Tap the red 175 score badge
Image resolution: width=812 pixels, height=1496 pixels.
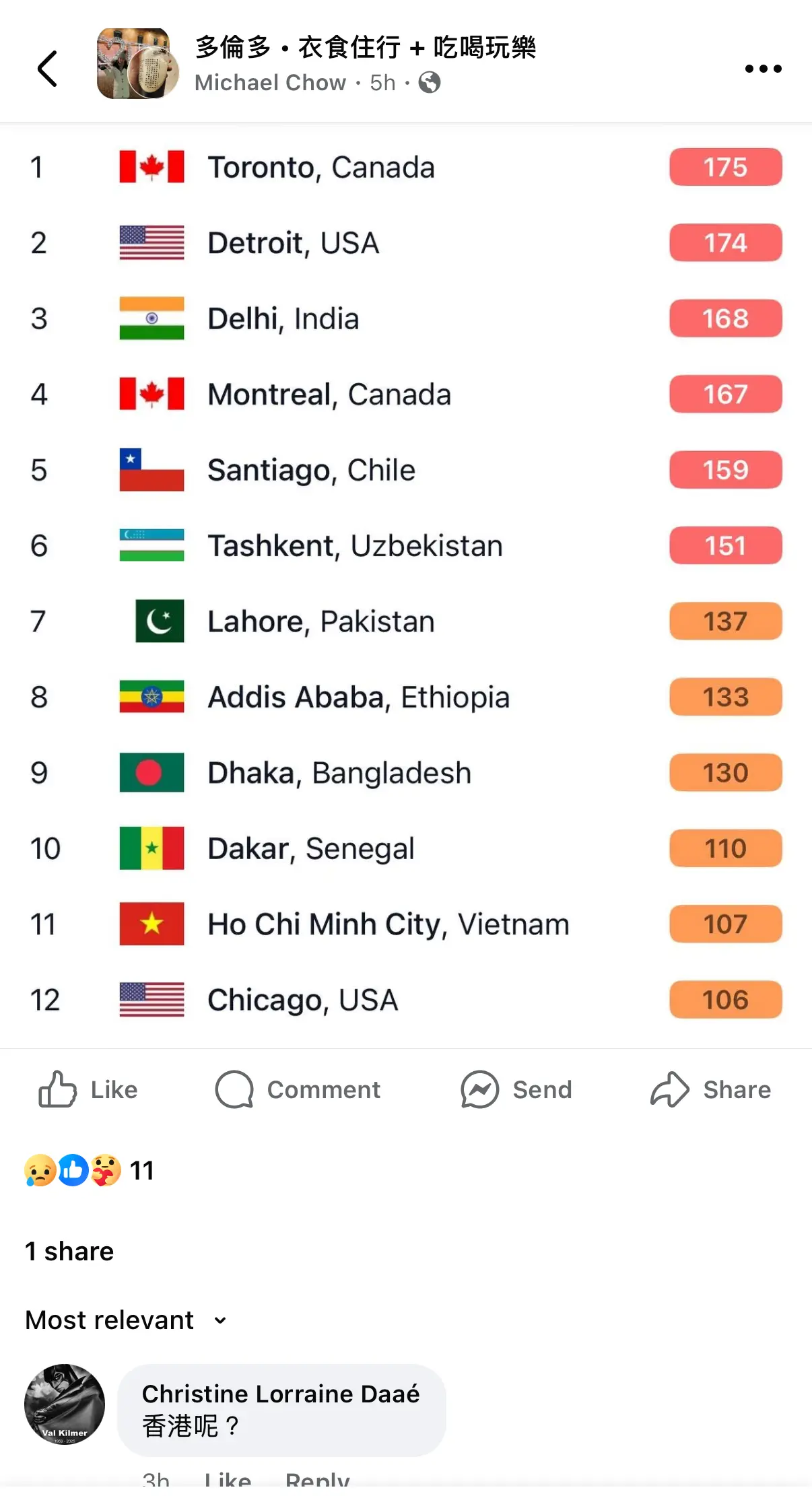[726, 167]
